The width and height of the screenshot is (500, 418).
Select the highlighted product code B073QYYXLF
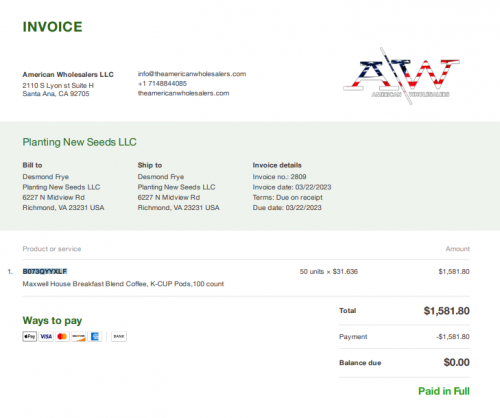[x=45, y=271]
